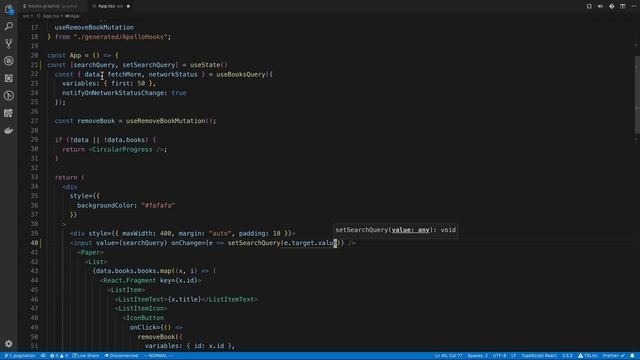Change language mode TypeScript React
Image resolution: width=640 pixels, height=360 pixels.
(539, 356)
